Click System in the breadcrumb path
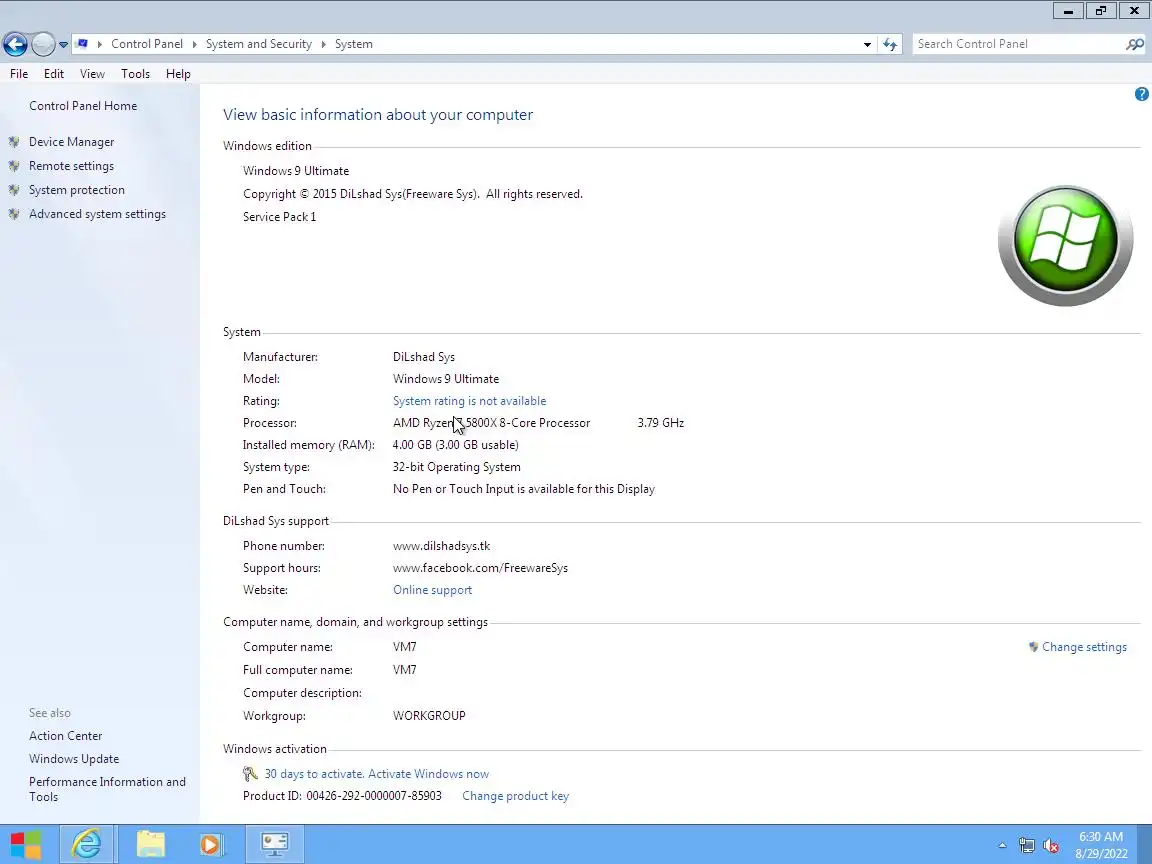 click(x=353, y=44)
